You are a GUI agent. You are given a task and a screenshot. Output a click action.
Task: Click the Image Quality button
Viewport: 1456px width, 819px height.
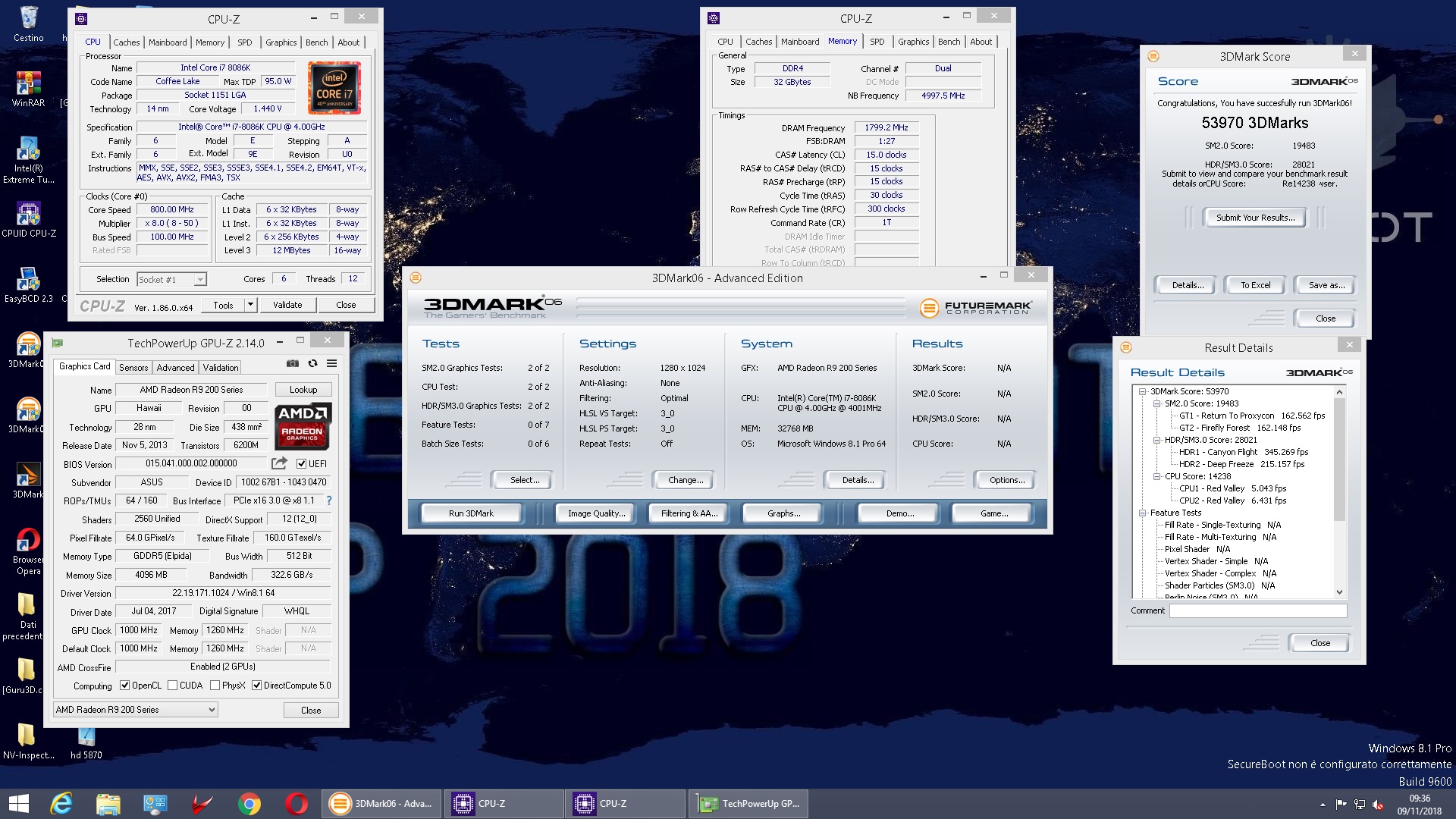pyautogui.click(x=597, y=513)
